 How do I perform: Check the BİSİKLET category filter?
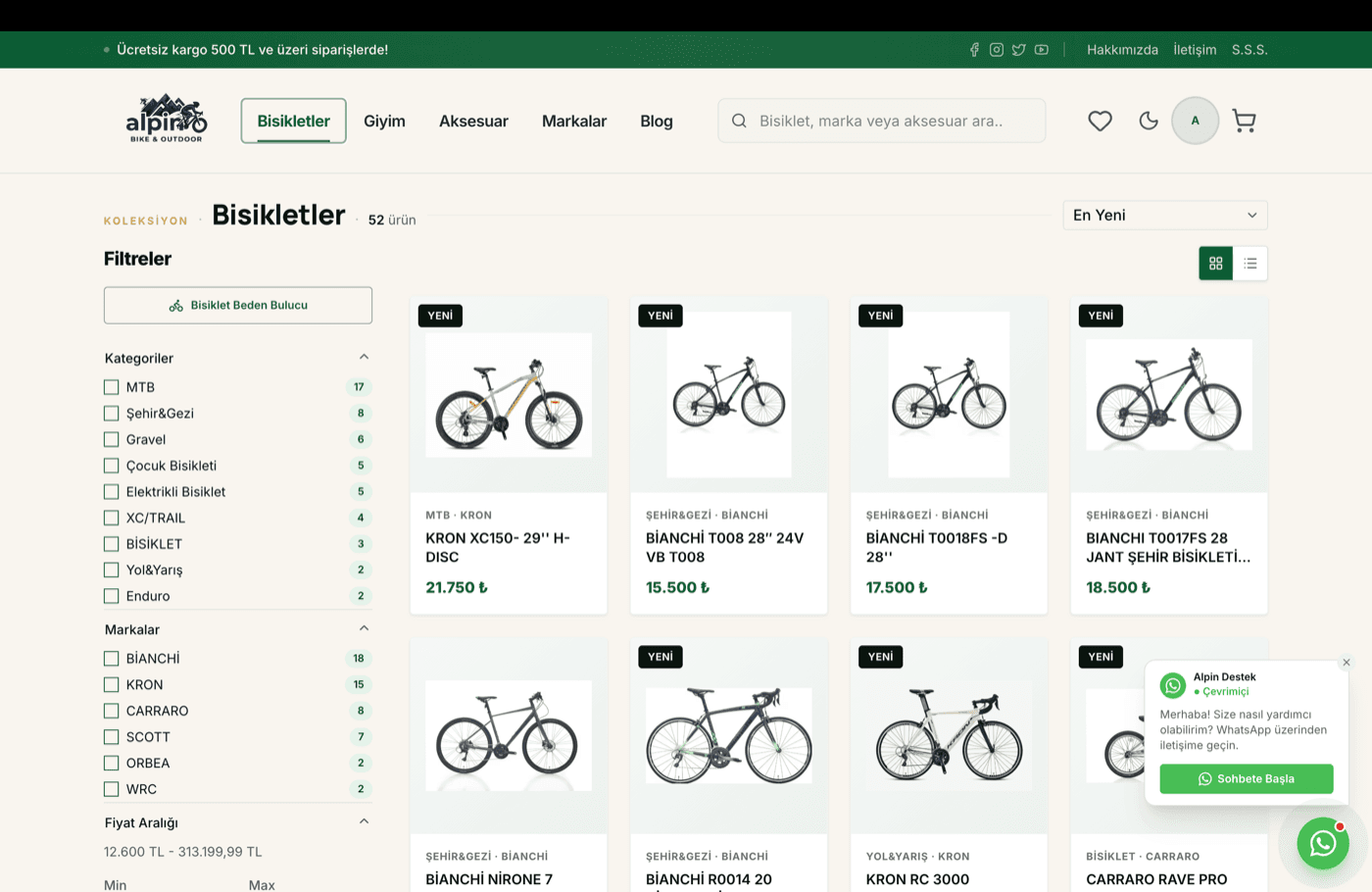pos(112,544)
